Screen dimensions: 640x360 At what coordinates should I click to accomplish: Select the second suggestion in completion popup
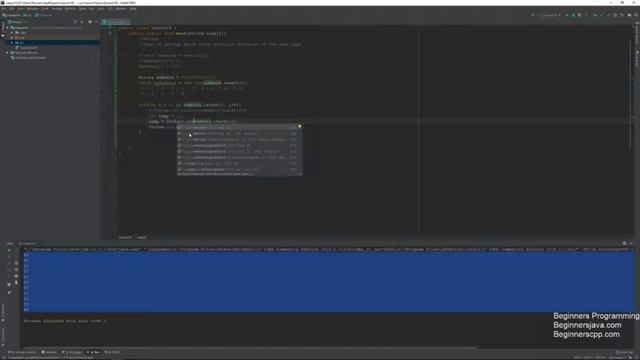pyautogui.click(x=239, y=133)
